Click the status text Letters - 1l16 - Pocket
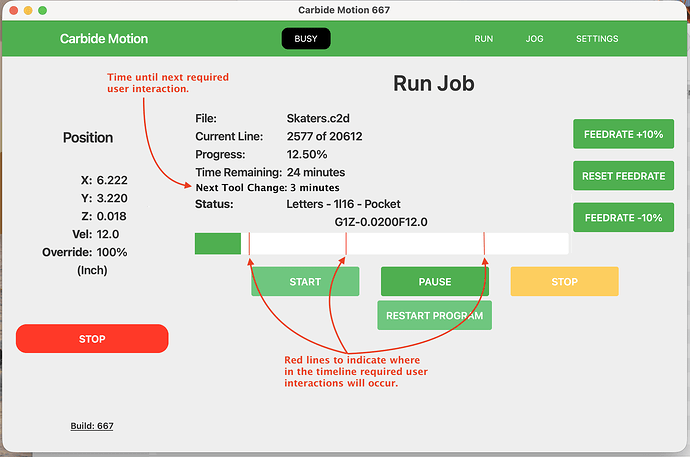The image size is (690, 457). (343, 204)
